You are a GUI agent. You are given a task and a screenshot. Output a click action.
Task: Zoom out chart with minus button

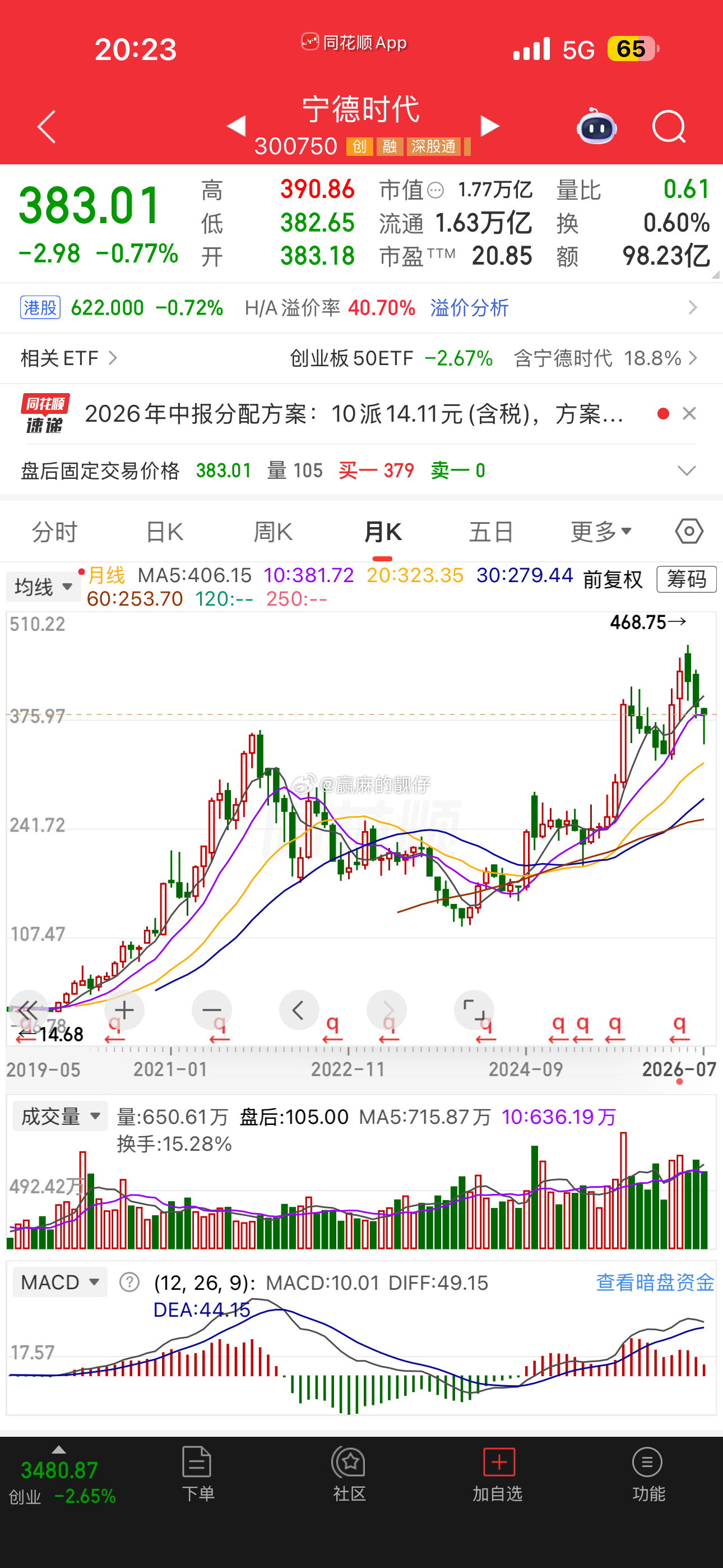[212, 1010]
